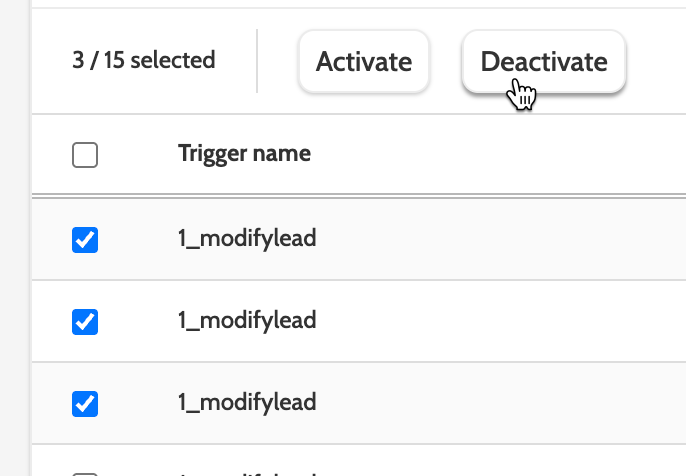Screen dimensions: 686x476
Task: Deselect the last checked trigger row
Action: [x=86, y=402]
